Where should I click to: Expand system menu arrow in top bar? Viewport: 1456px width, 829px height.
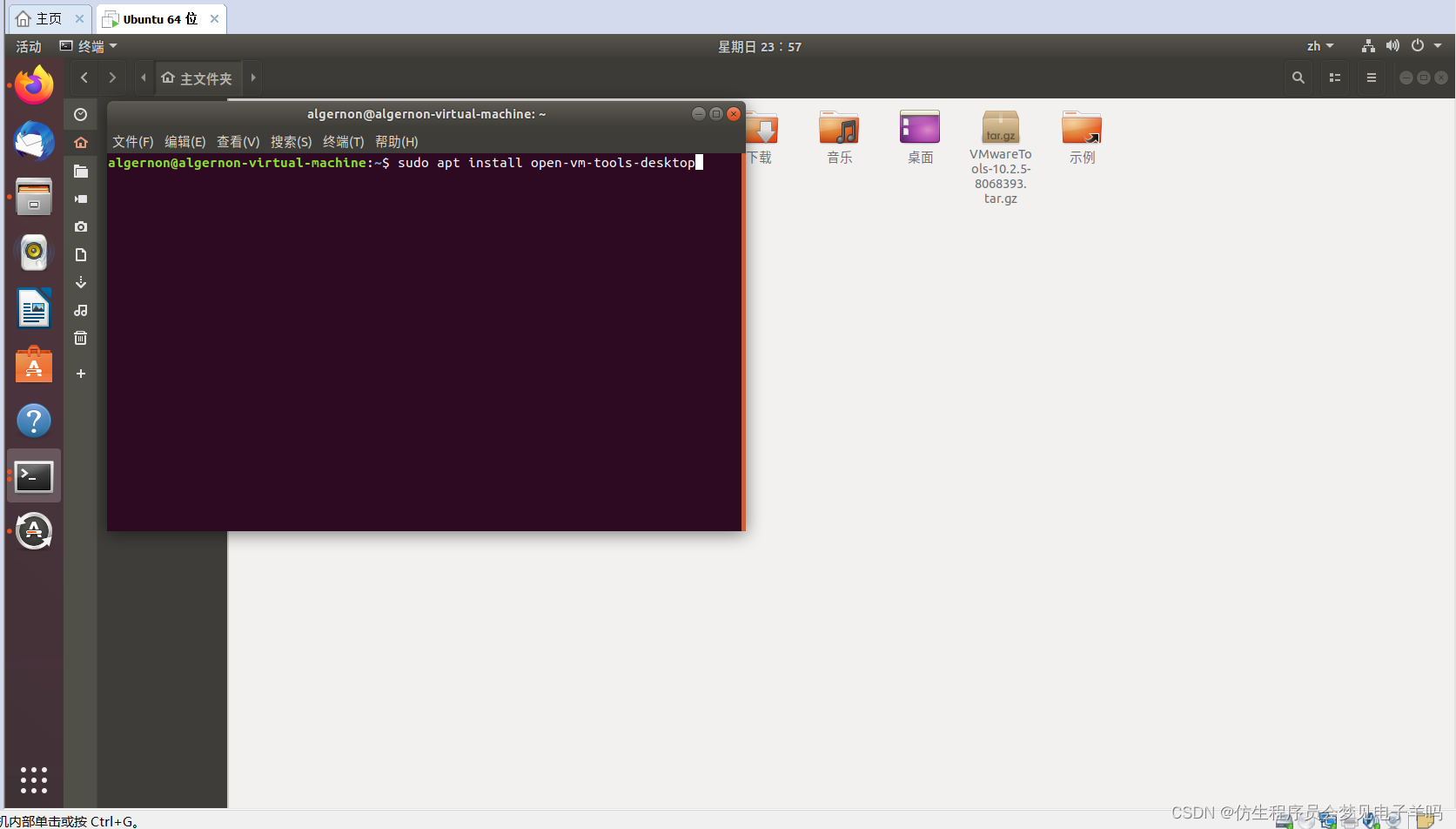tap(1438, 46)
